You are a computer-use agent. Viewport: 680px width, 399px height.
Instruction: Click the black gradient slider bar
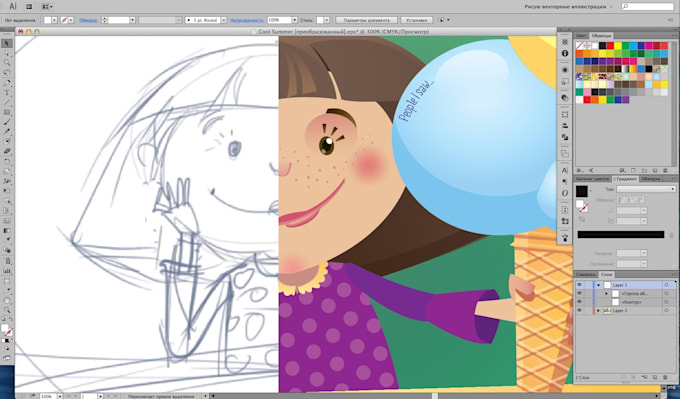tap(621, 235)
